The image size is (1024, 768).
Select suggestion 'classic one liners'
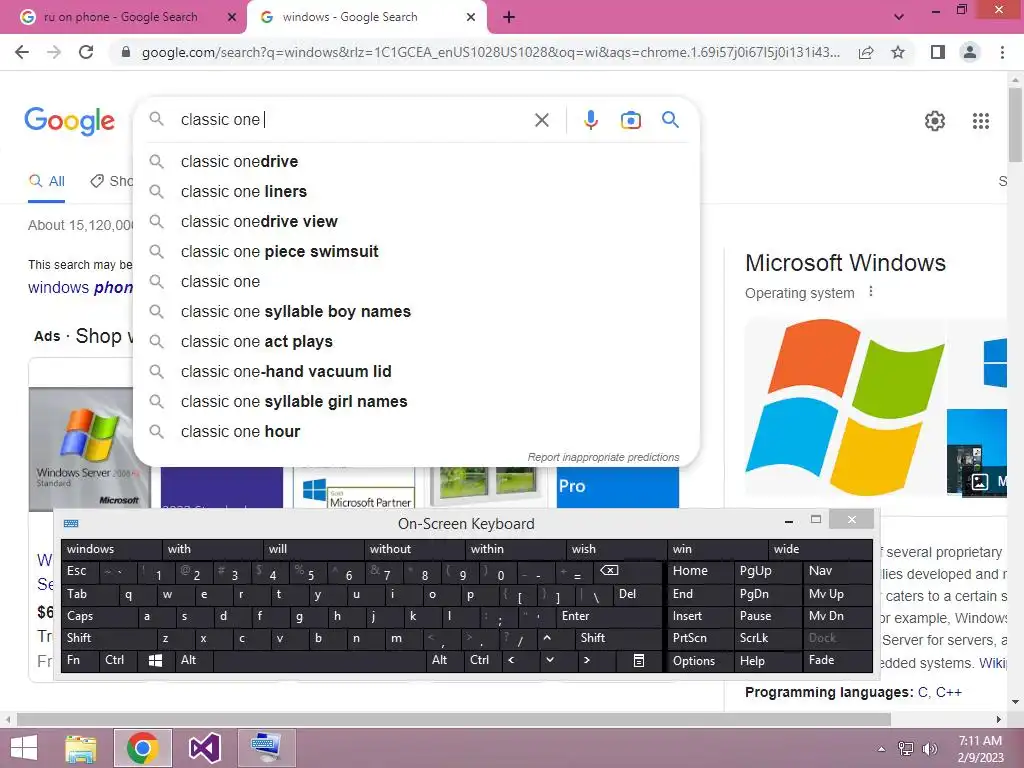tap(416, 191)
